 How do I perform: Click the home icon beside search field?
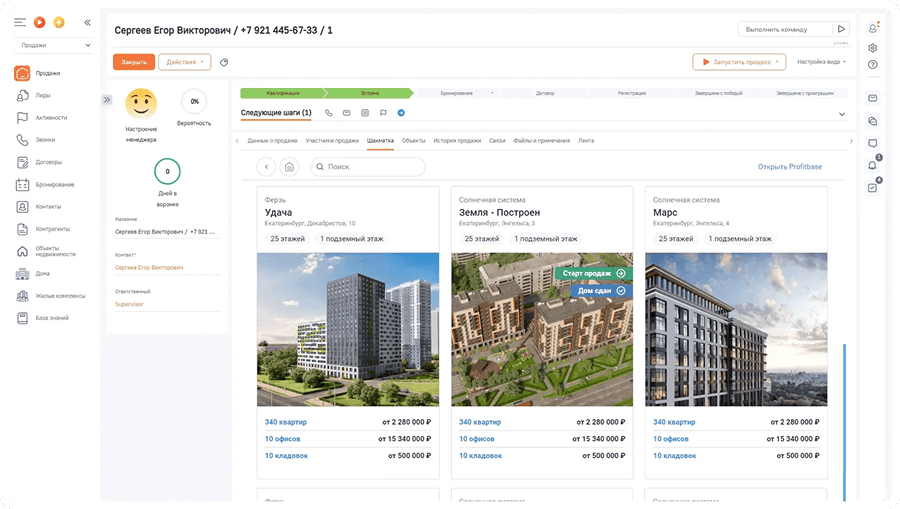[289, 167]
